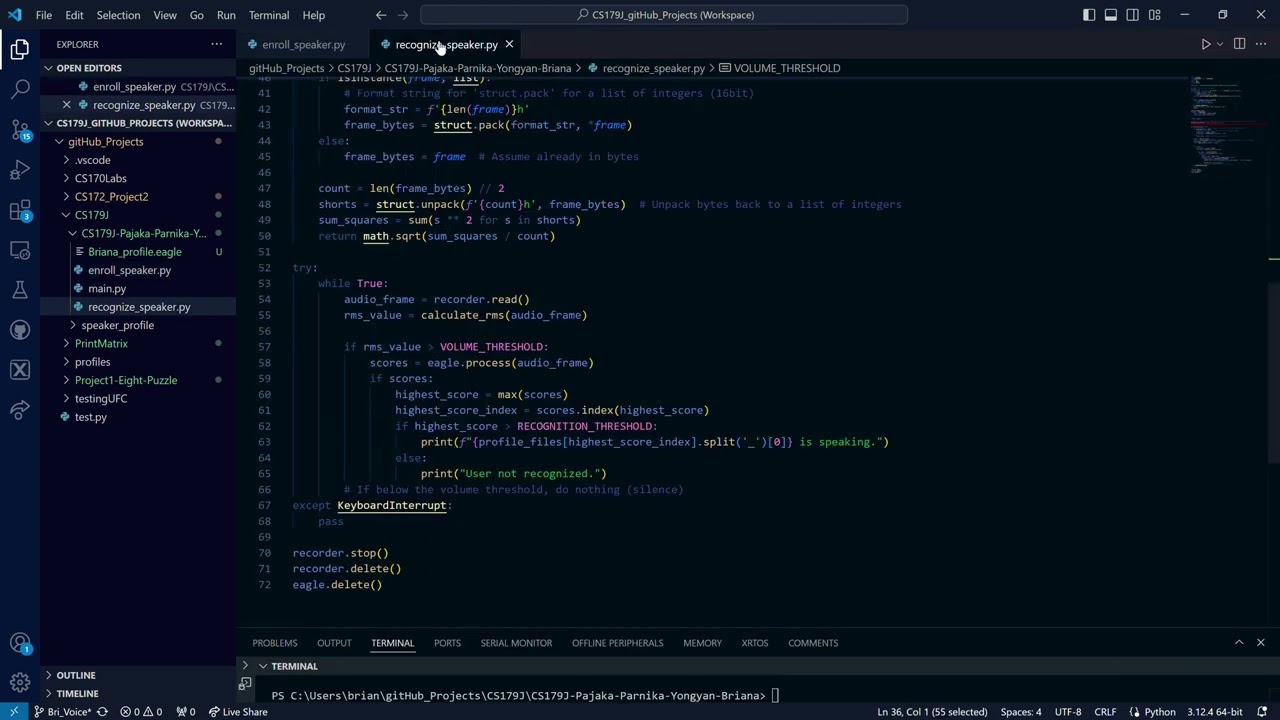Change CRLF end of line sequence
Viewport: 1280px width, 720px height.
[x=1105, y=712]
